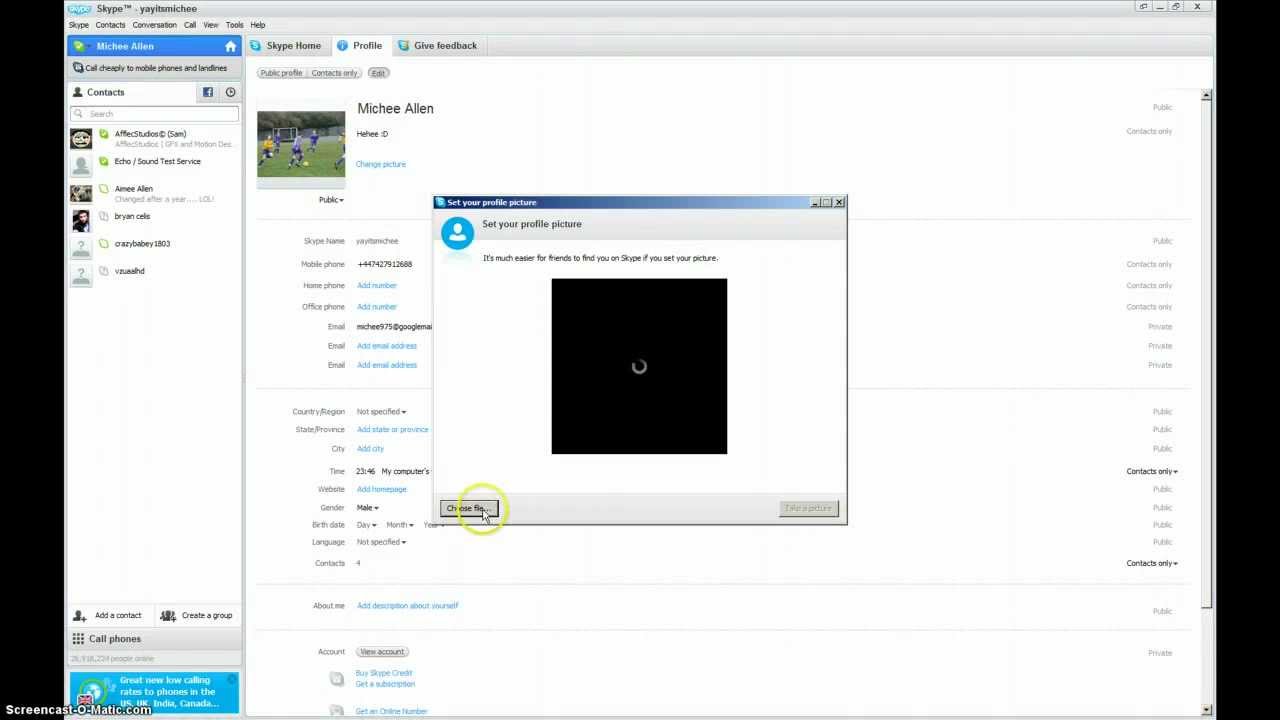Open the Country/Region Not specified dropdown

(x=381, y=412)
